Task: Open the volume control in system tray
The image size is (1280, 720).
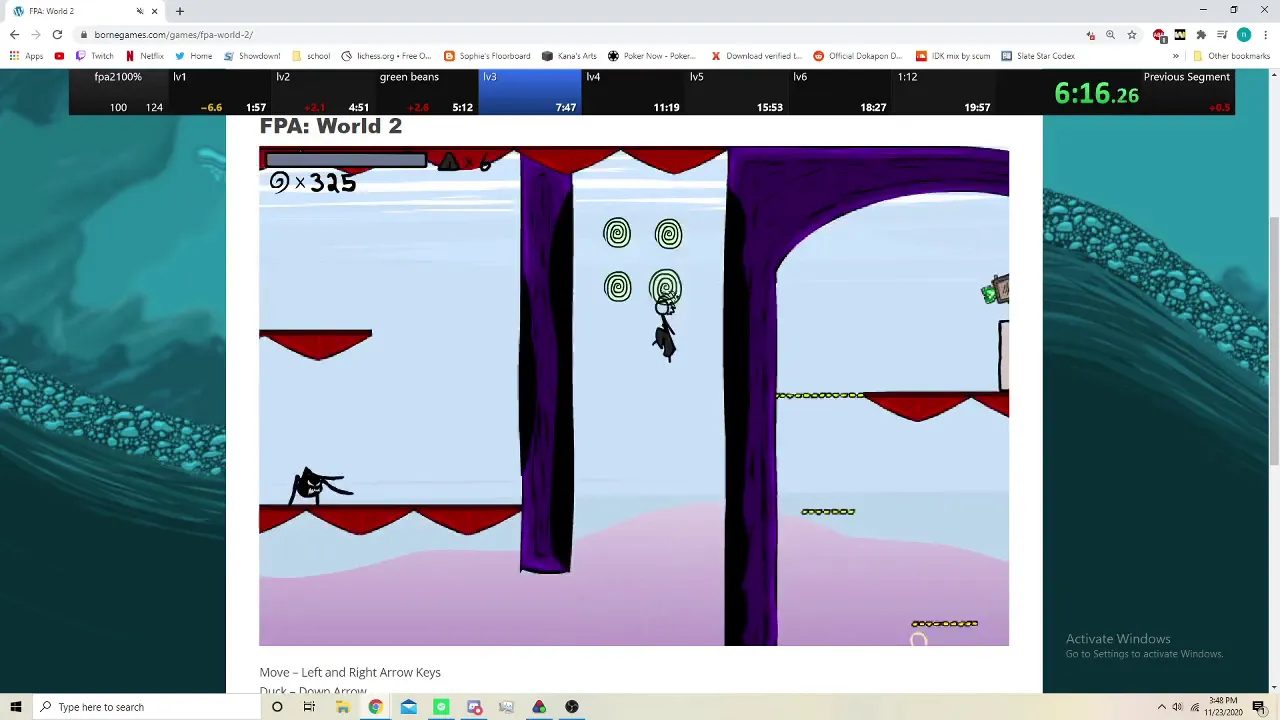Action: 1177,707
